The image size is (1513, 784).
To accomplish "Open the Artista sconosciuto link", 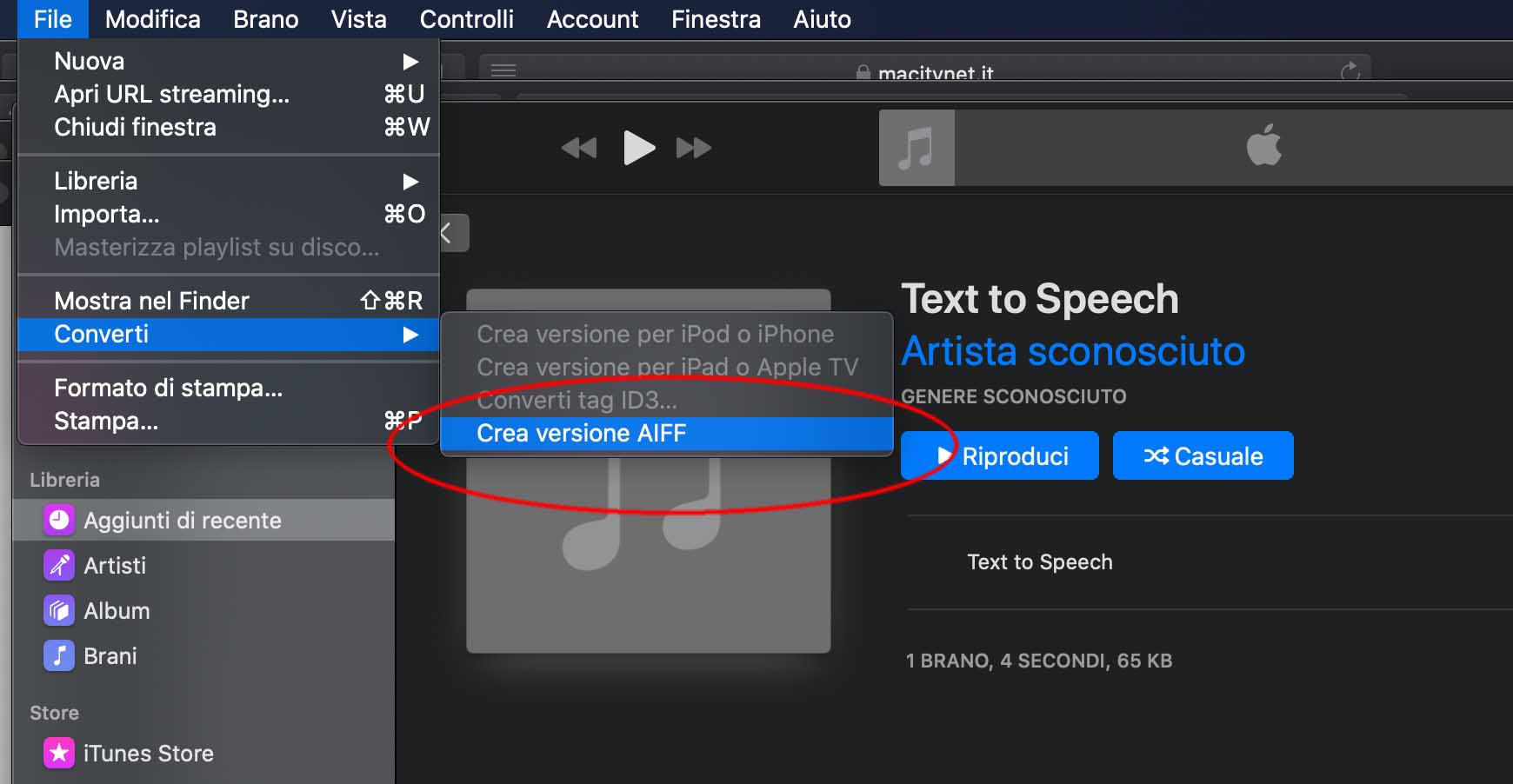I will click(x=1073, y=351).
